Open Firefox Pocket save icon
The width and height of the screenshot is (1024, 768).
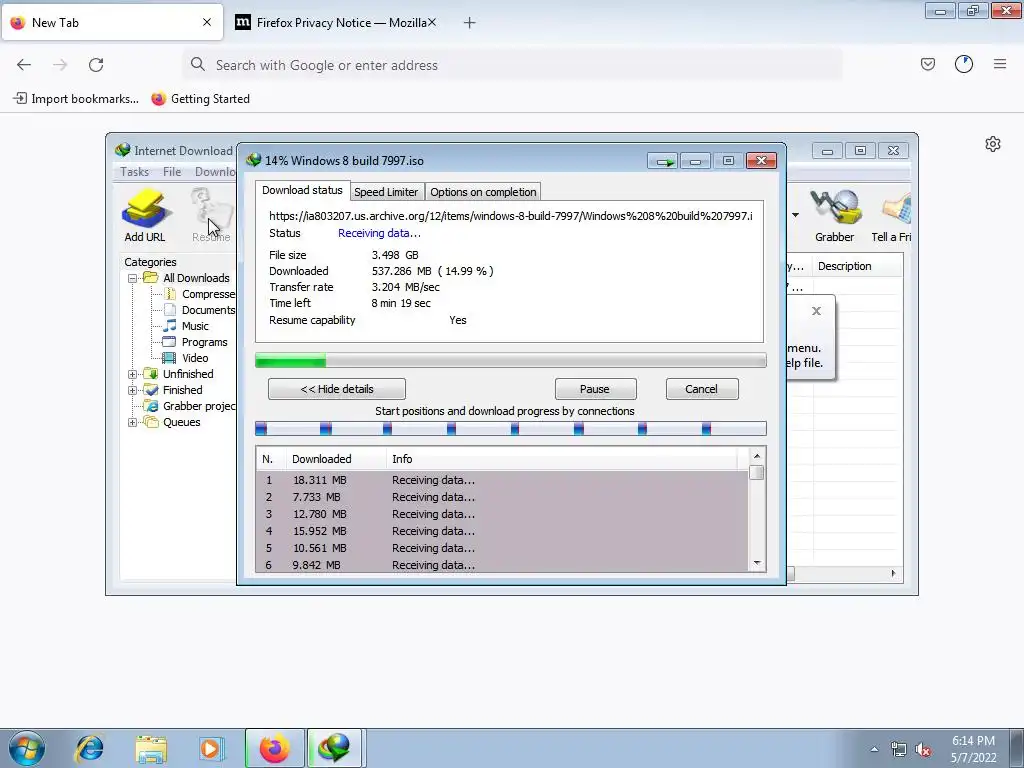pos(927,64)
